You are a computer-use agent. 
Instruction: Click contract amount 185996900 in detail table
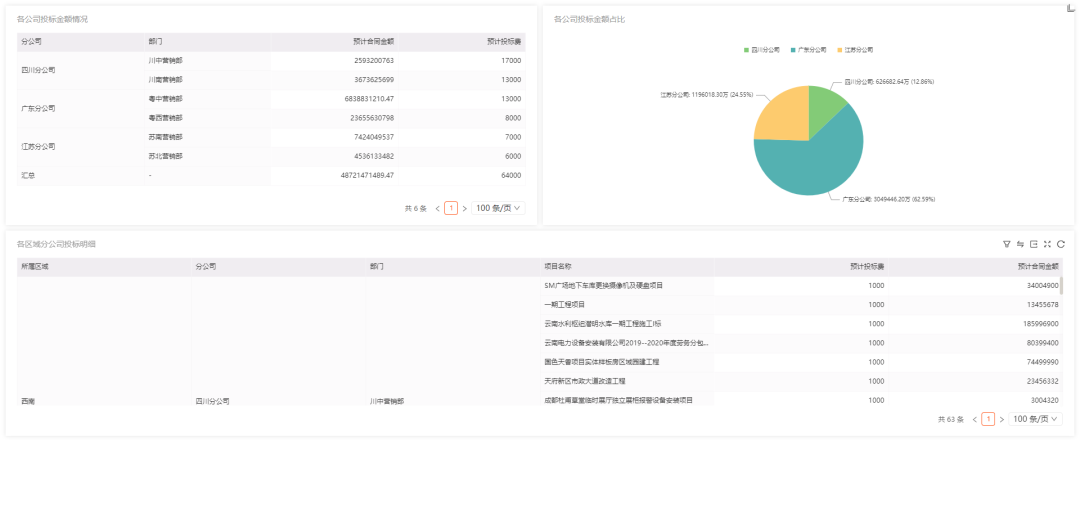click(x=1041, y=324)
